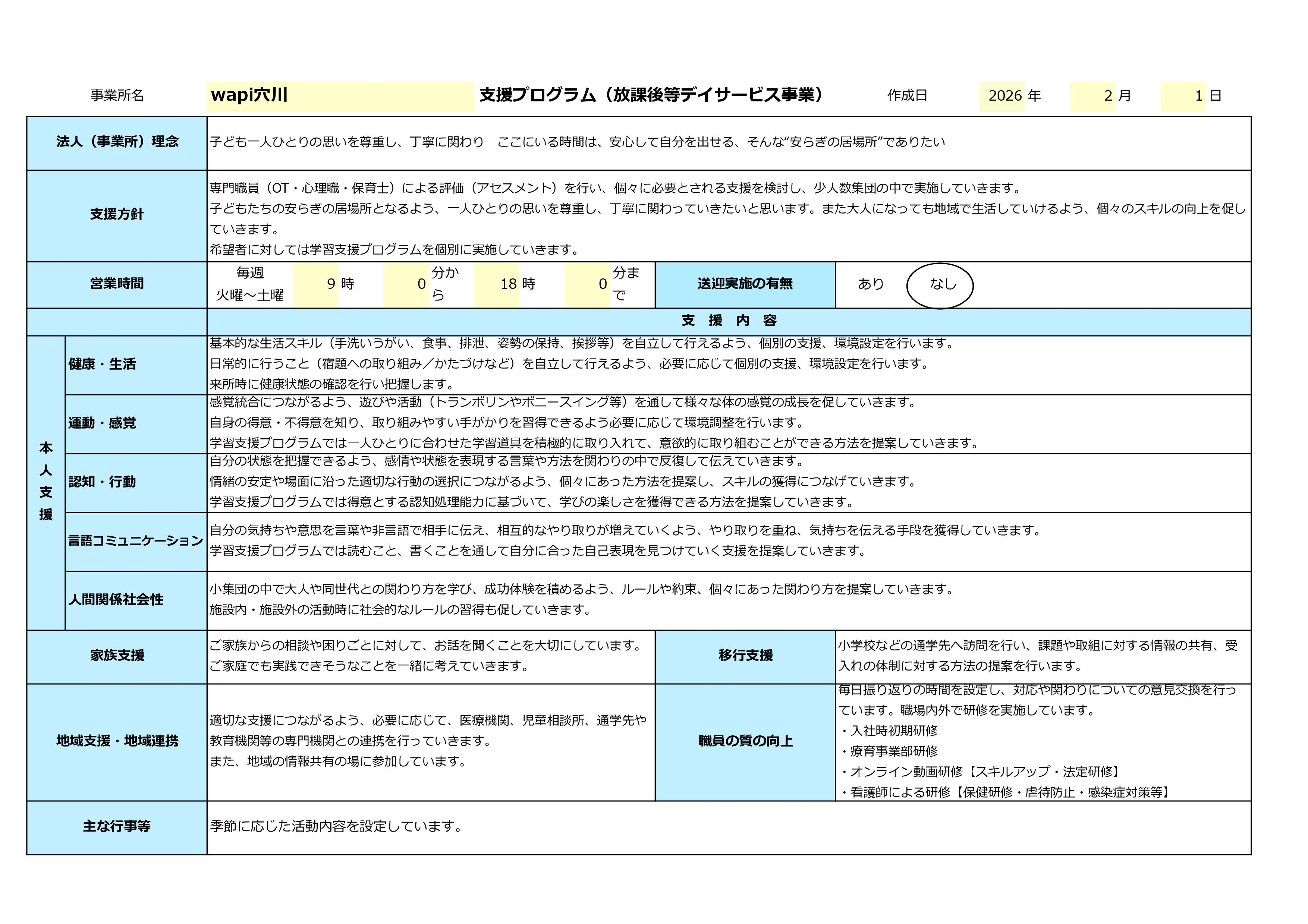Click the creation day field showing 1
The image size is (1308, 924).
[x=1183, y=96]
